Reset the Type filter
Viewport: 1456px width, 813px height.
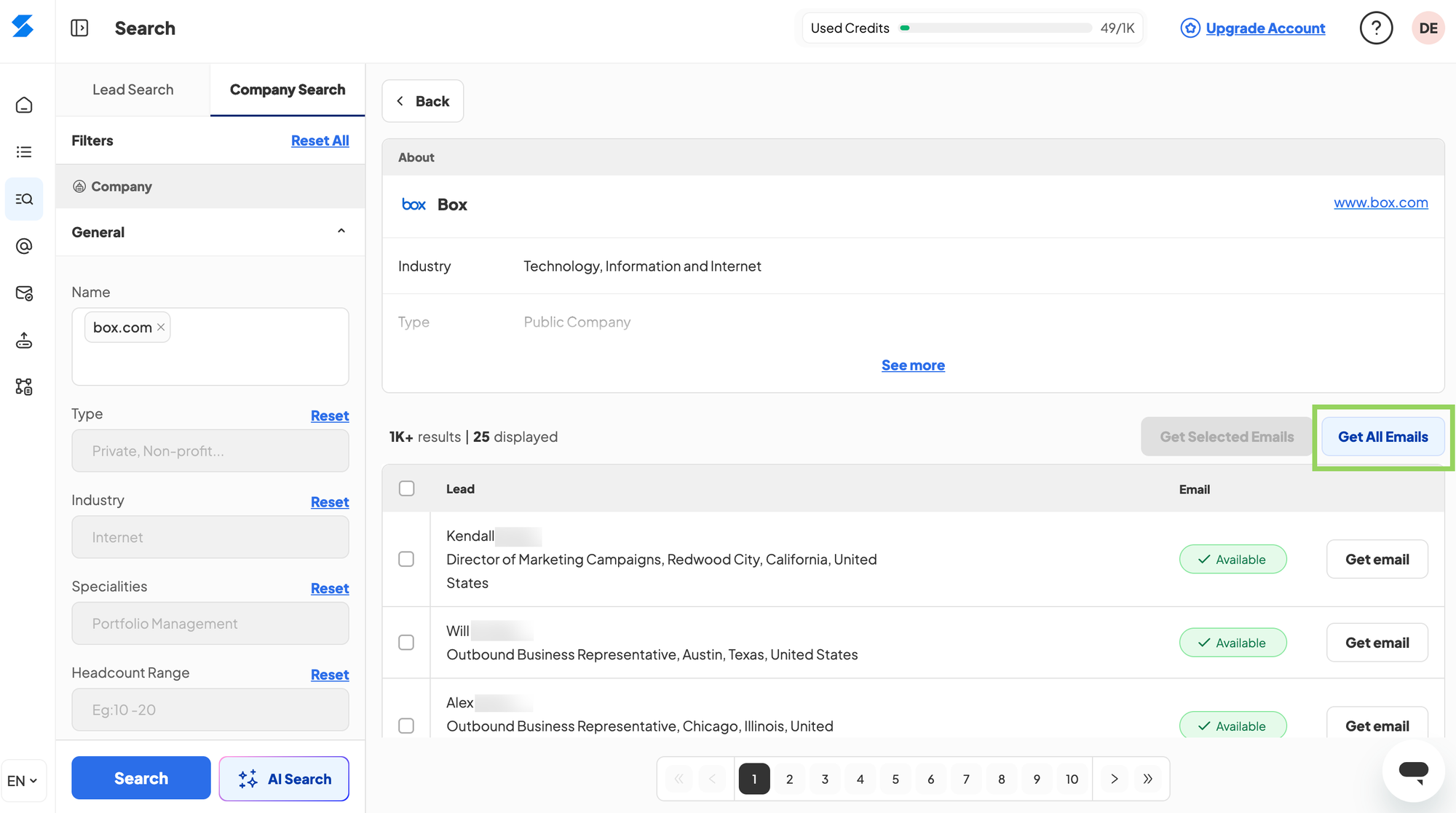[x=330, y=416]
